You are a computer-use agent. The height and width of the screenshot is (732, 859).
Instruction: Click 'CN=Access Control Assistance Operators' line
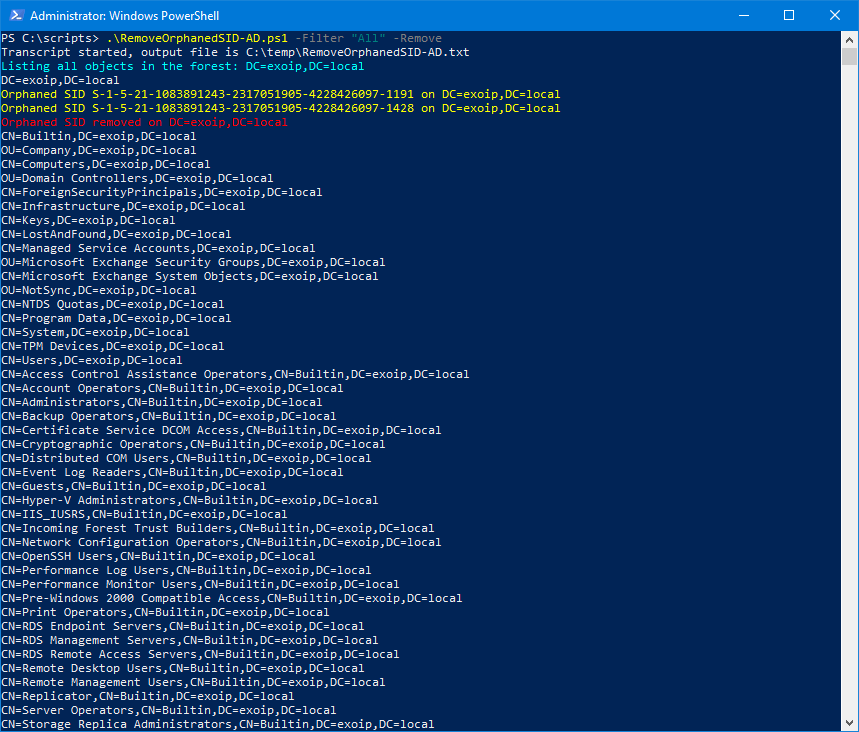235,374
